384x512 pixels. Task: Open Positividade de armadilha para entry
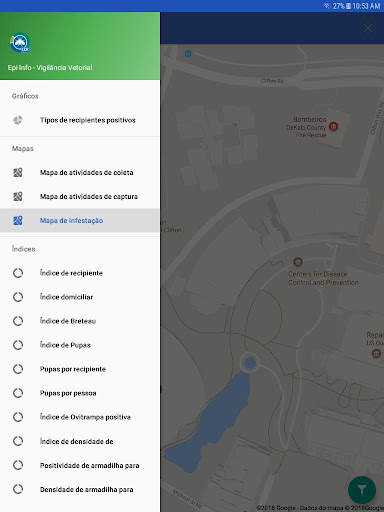pos(80,465)
